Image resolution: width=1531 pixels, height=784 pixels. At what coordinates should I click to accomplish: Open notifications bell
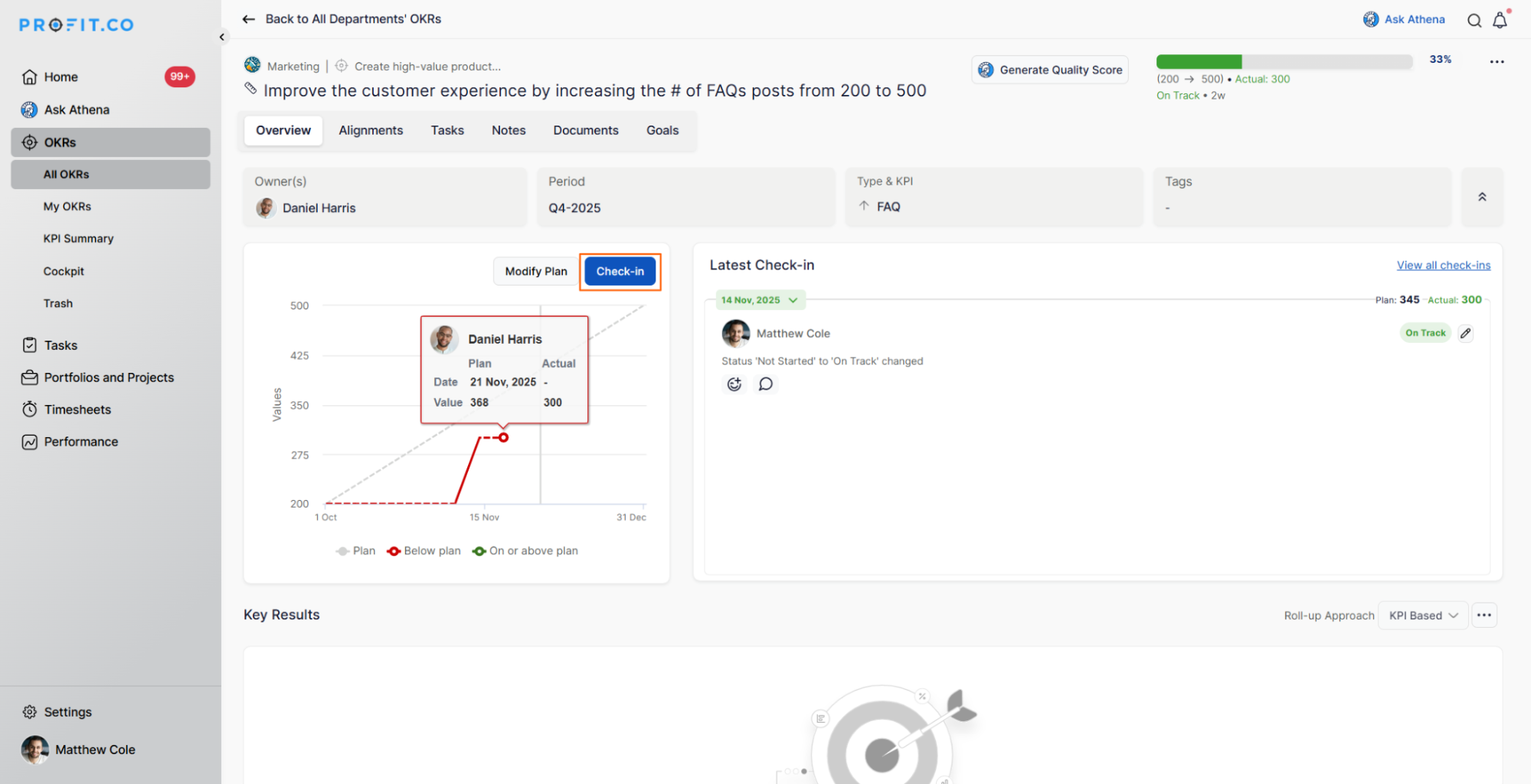pyautogui.click(x=1500, y=21)
